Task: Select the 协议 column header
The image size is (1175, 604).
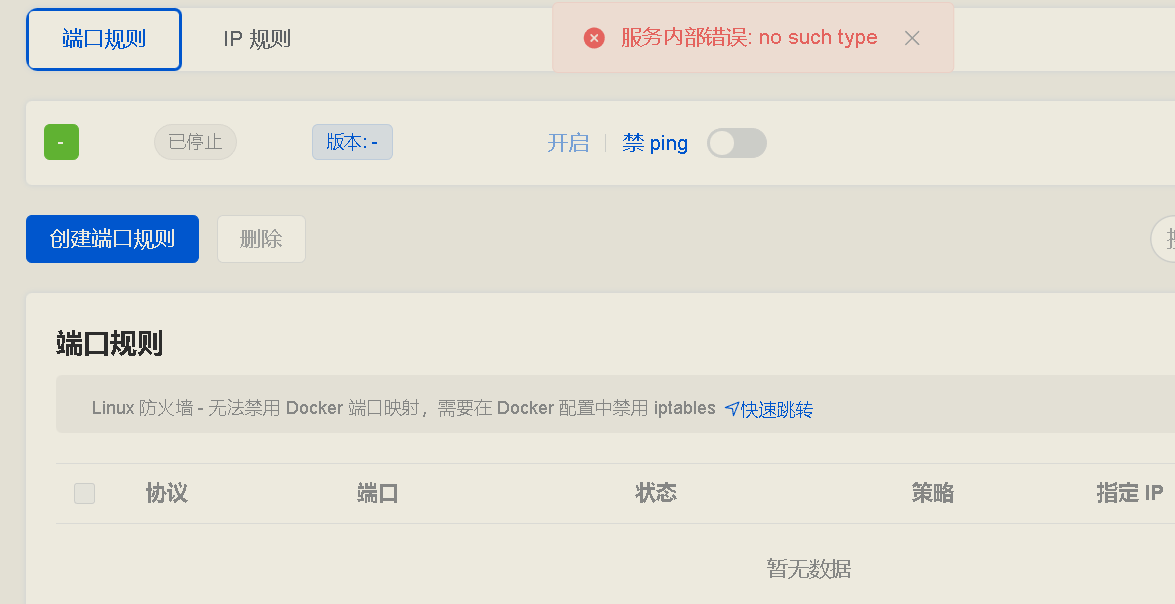Action: [x=166, y=493]
